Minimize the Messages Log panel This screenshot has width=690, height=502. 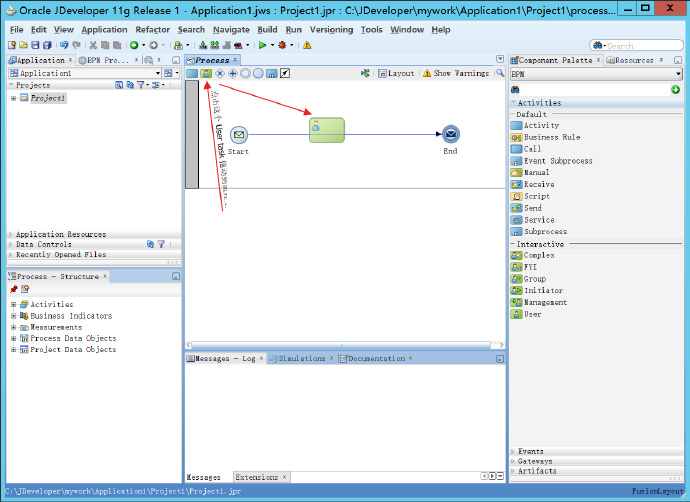500,359
